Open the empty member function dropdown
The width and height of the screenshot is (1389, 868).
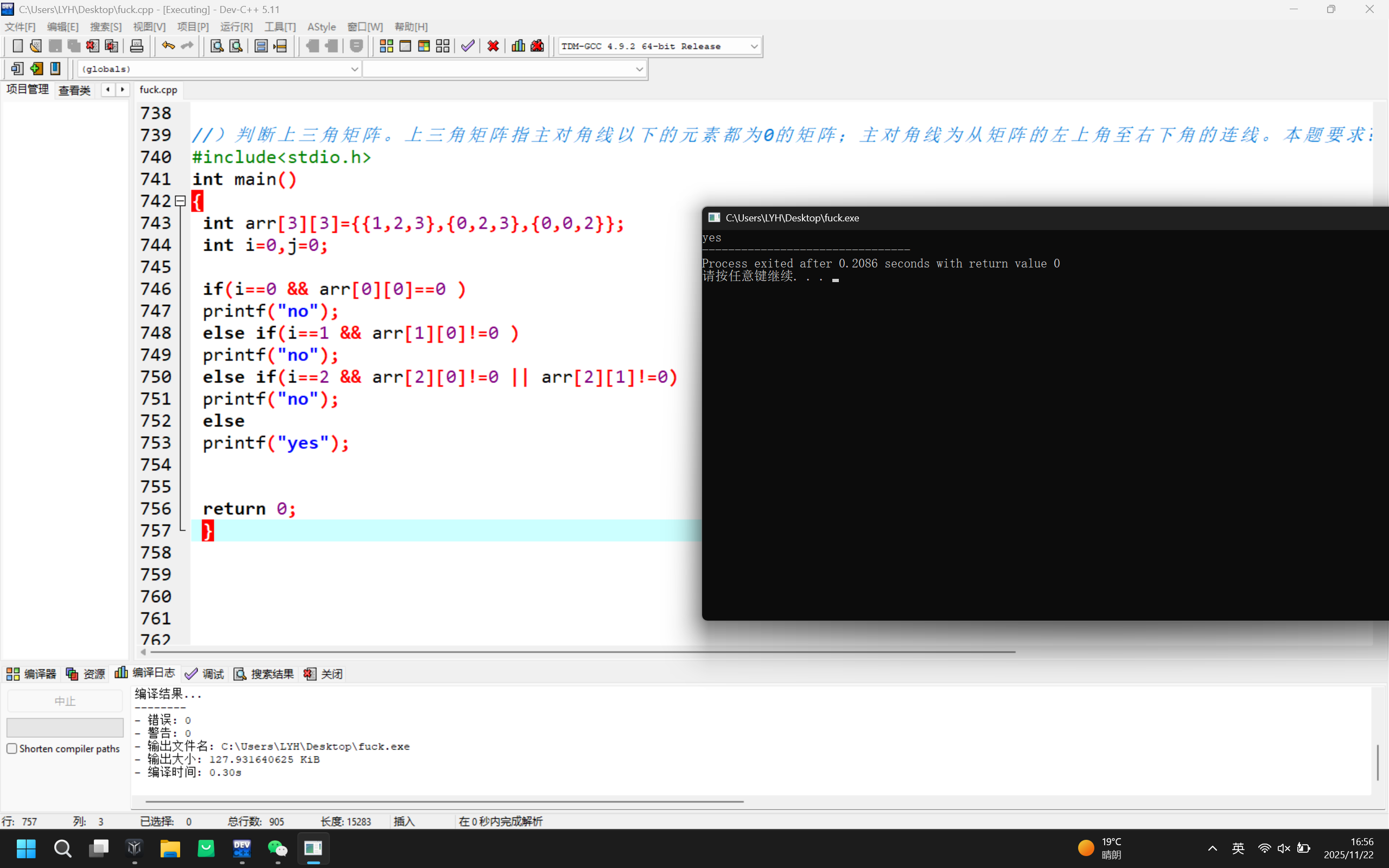639,69
